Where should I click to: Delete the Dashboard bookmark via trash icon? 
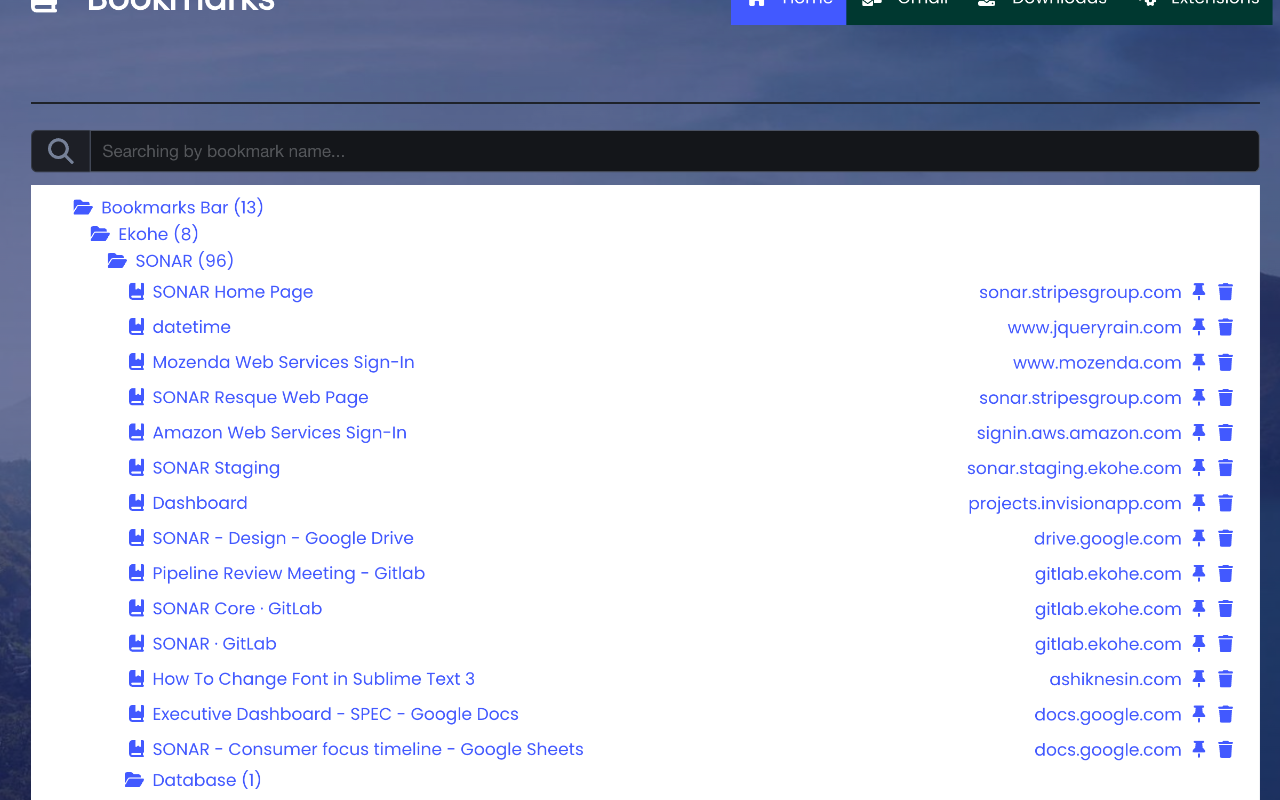tap(1225, 502)
